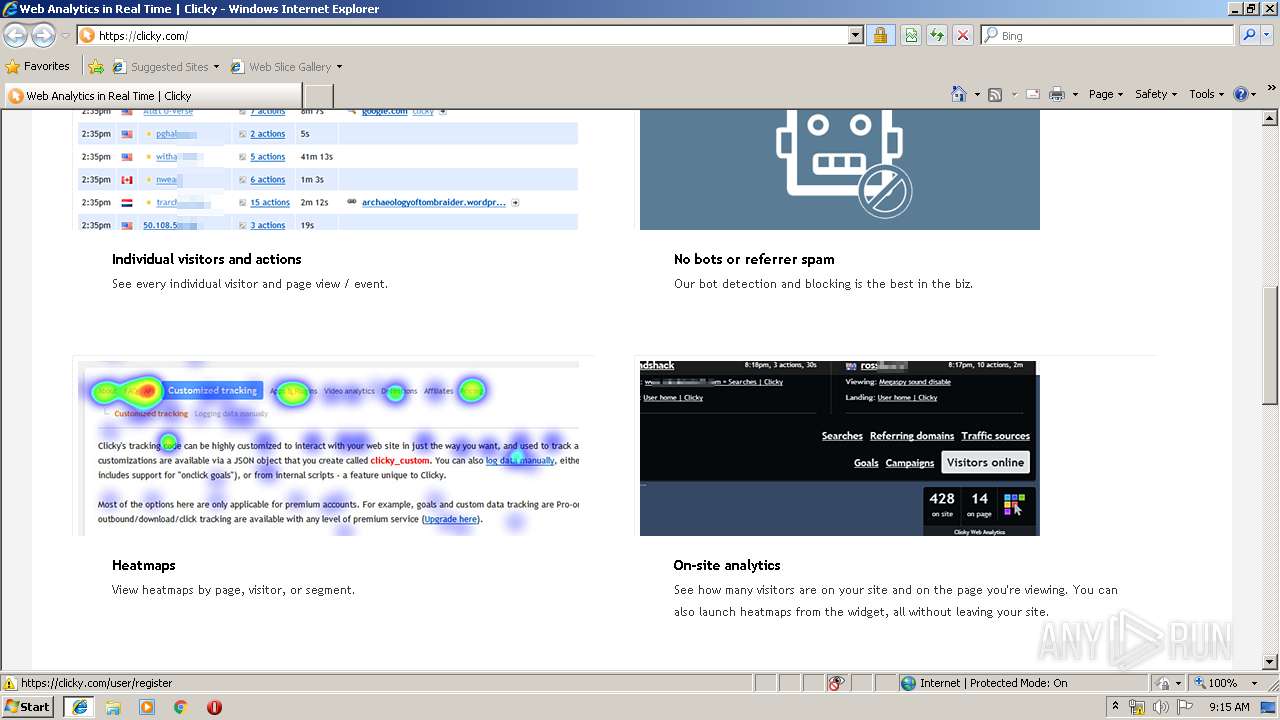Viewport: 1280px width, 720px height.
Task: Click the Compatibility View icon
Action: (x=911, y=36)
